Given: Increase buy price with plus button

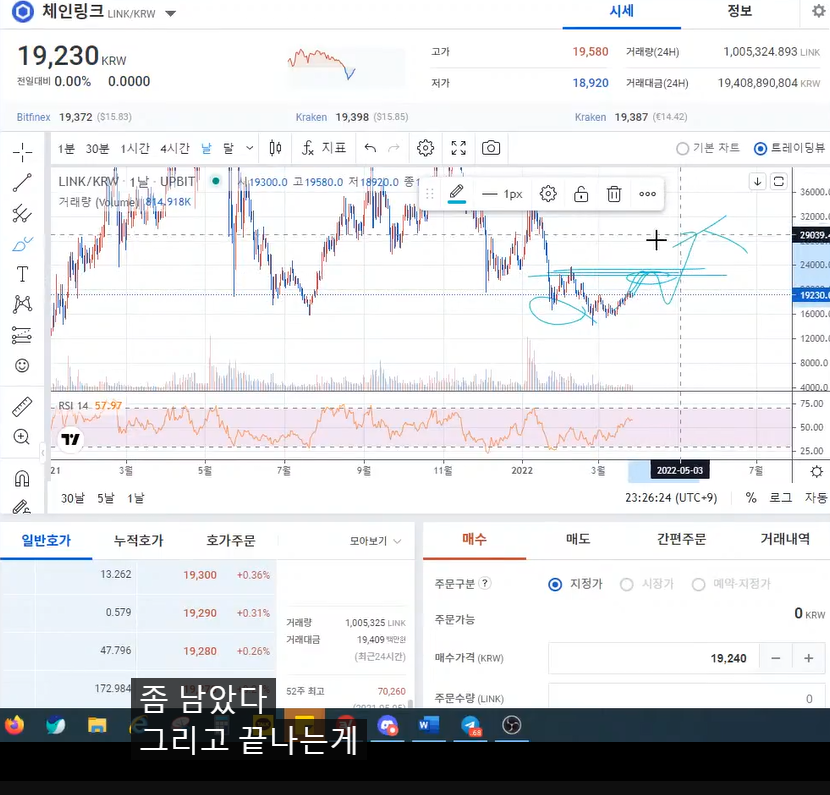Looking at the screenshot, I should pyautogui.click(x=808, y=658).
